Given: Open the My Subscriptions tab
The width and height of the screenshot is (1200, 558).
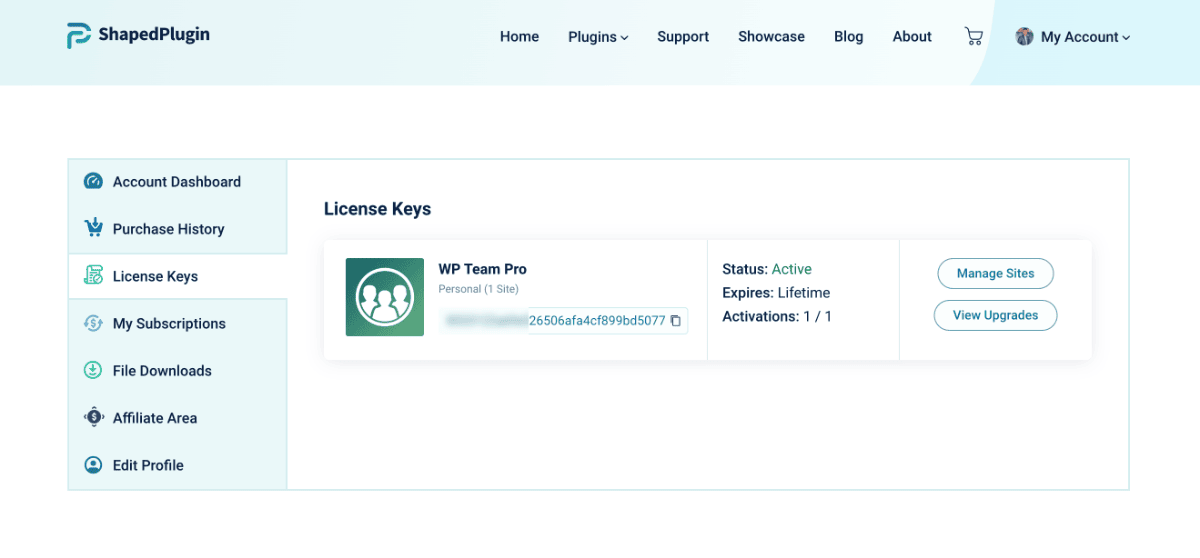Looking at the screenshot, I should [x=178, y=323].
